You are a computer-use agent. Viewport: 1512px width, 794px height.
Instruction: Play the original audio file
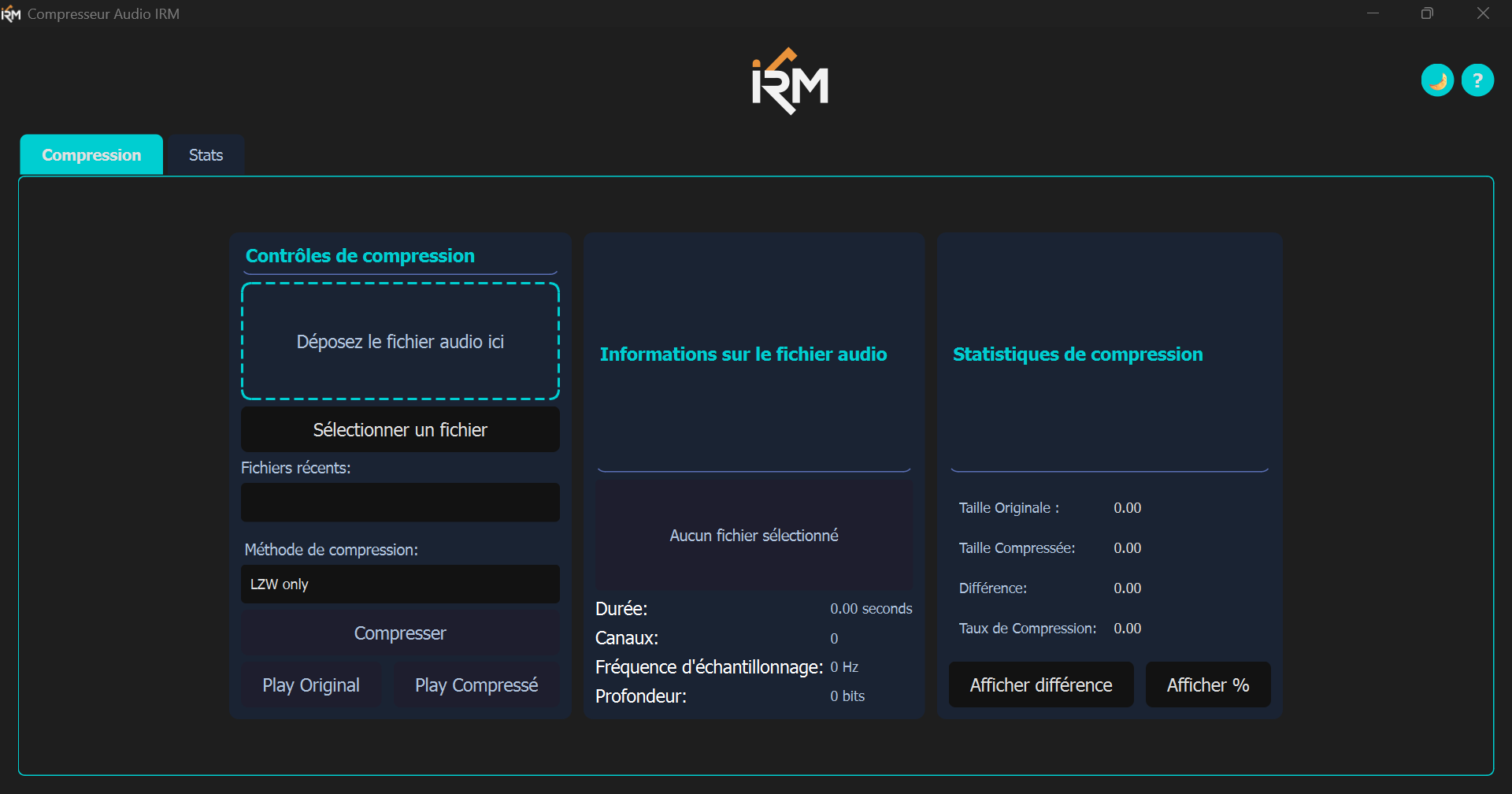coord(311,685)
